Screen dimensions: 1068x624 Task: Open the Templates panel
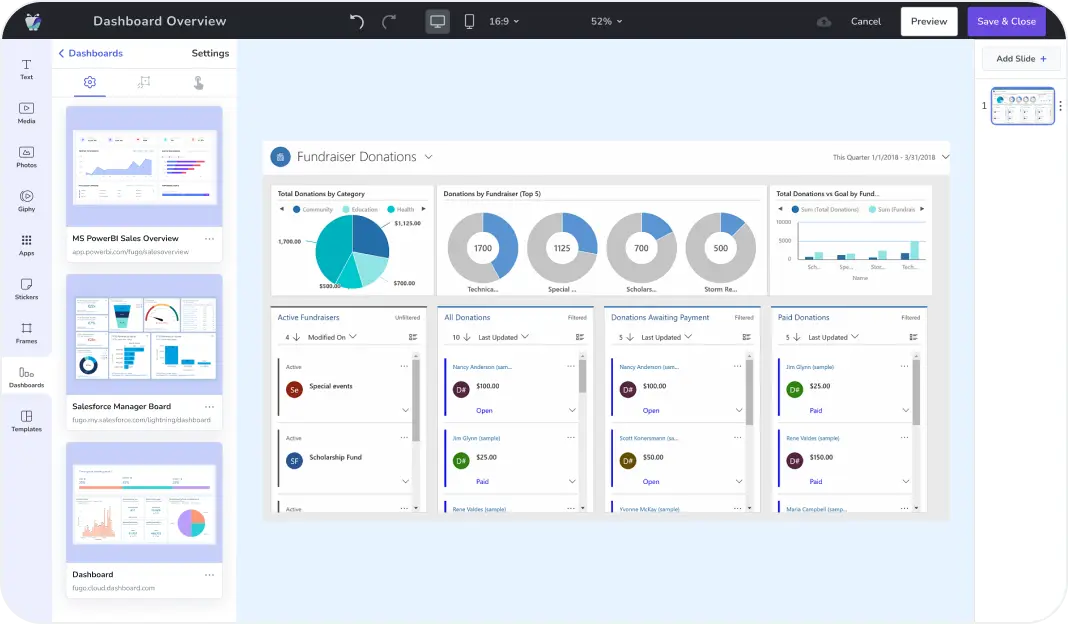pos(27,421)
